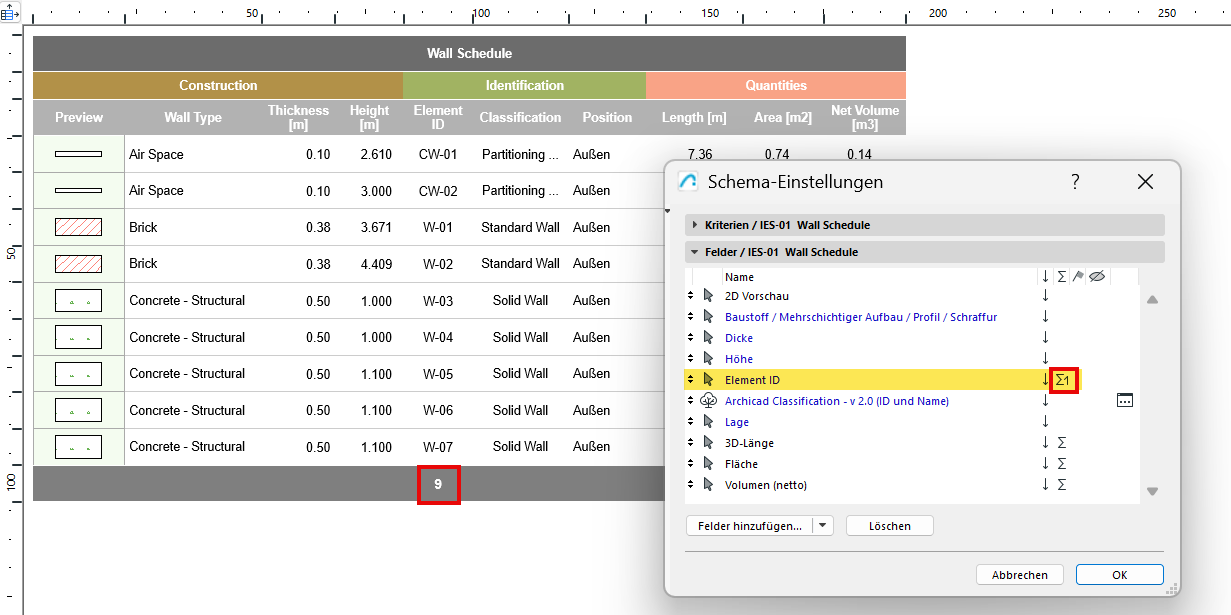
Task: Click the flag column header icon
Action: coord(1078,276)
